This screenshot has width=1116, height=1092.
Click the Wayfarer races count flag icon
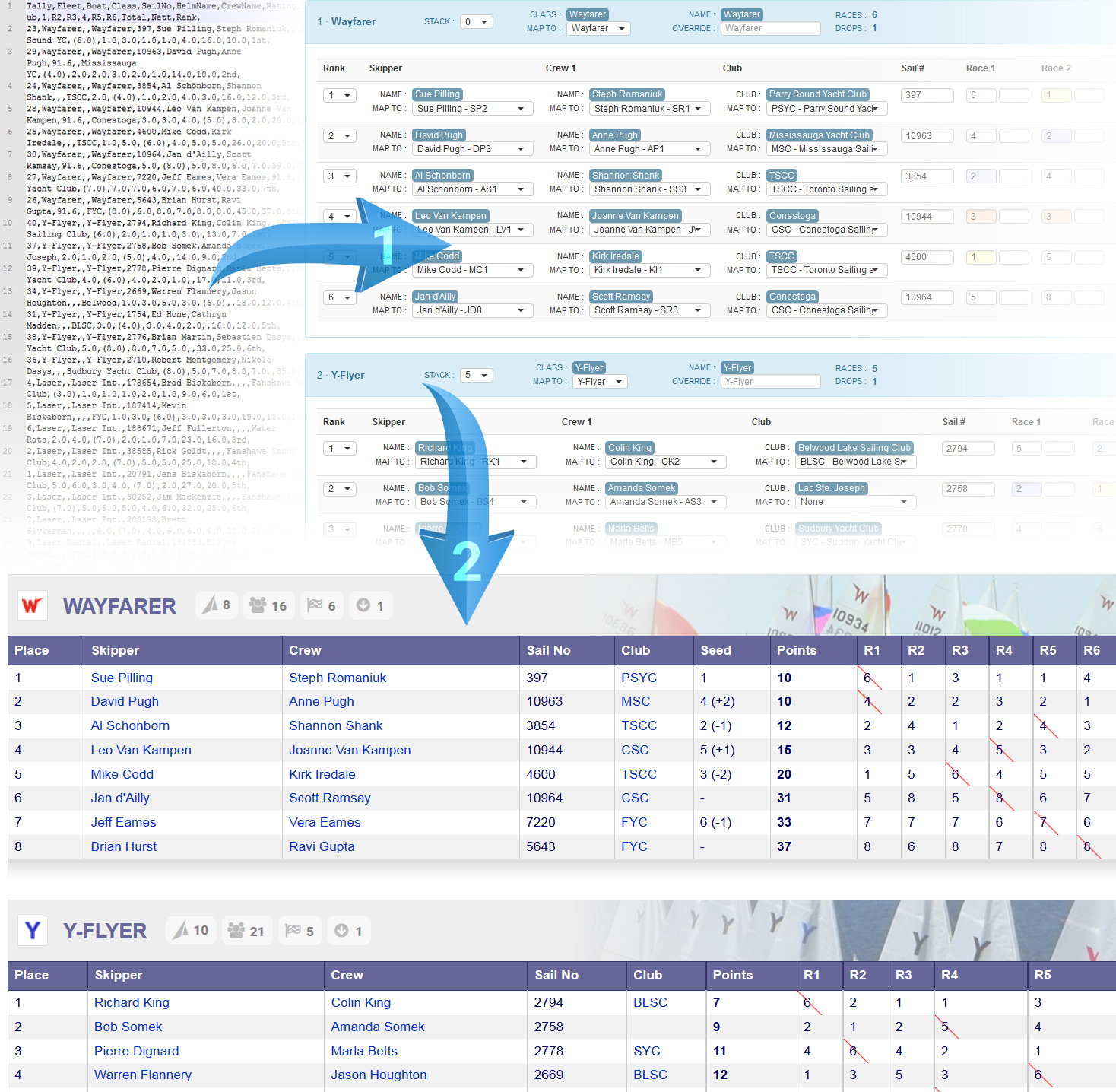coord(315,605)
